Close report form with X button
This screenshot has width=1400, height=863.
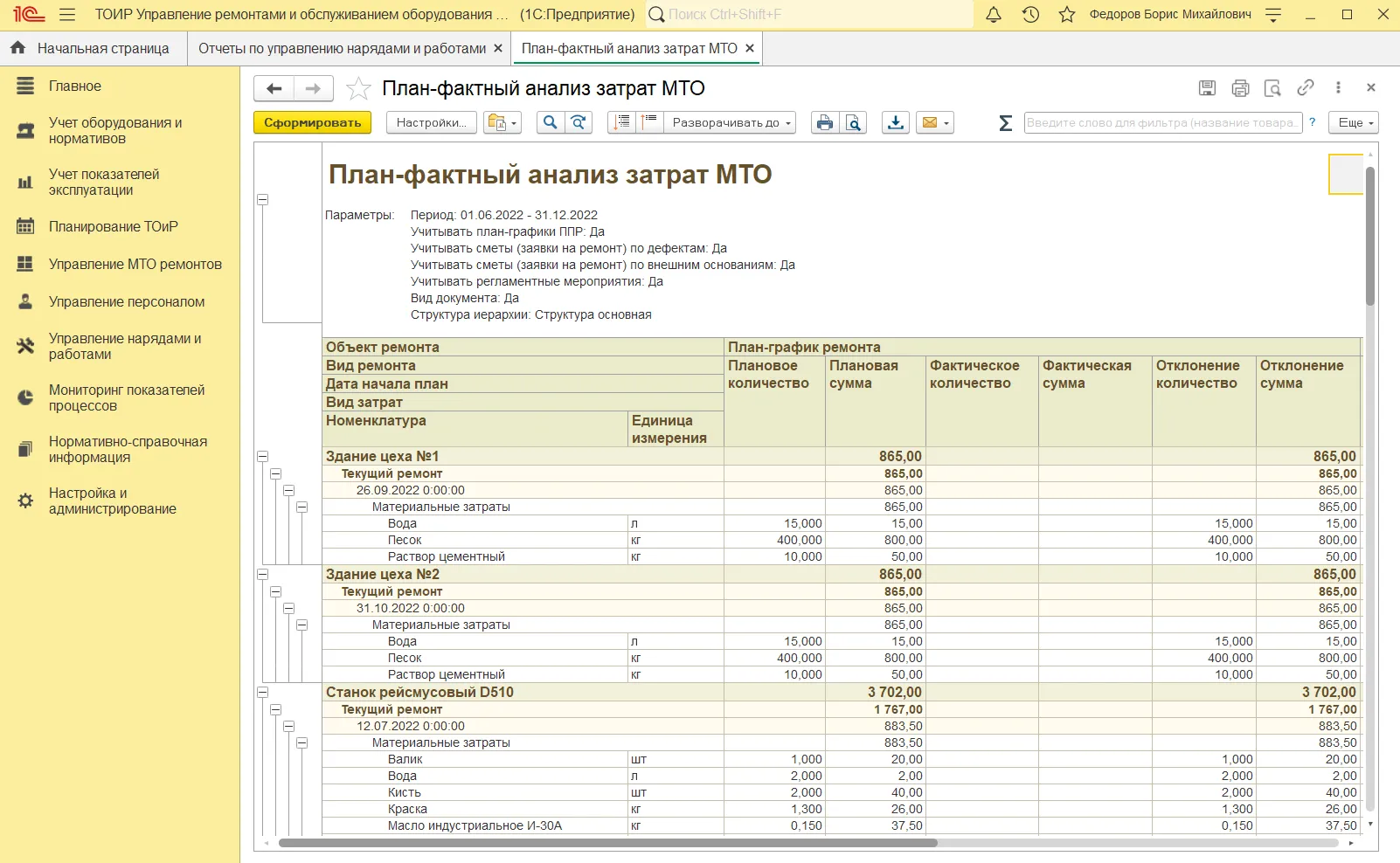(1371, 87)
